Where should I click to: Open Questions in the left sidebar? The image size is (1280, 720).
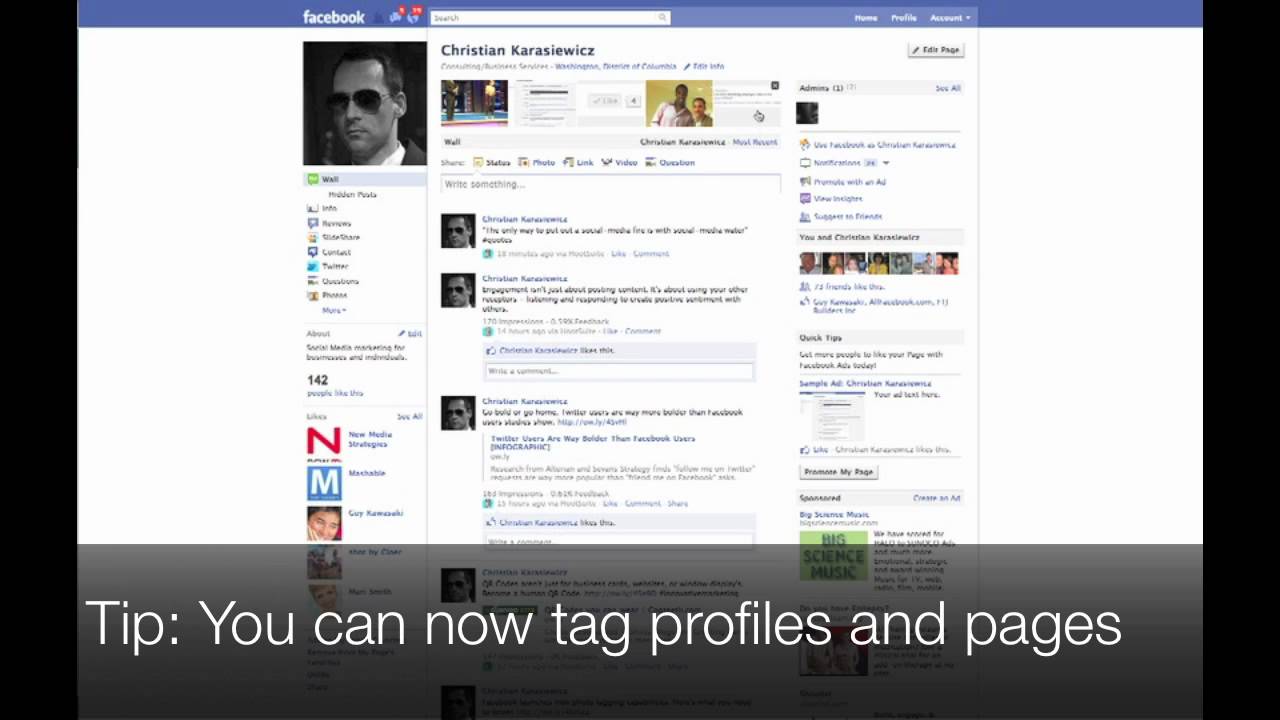pos(332,281)
